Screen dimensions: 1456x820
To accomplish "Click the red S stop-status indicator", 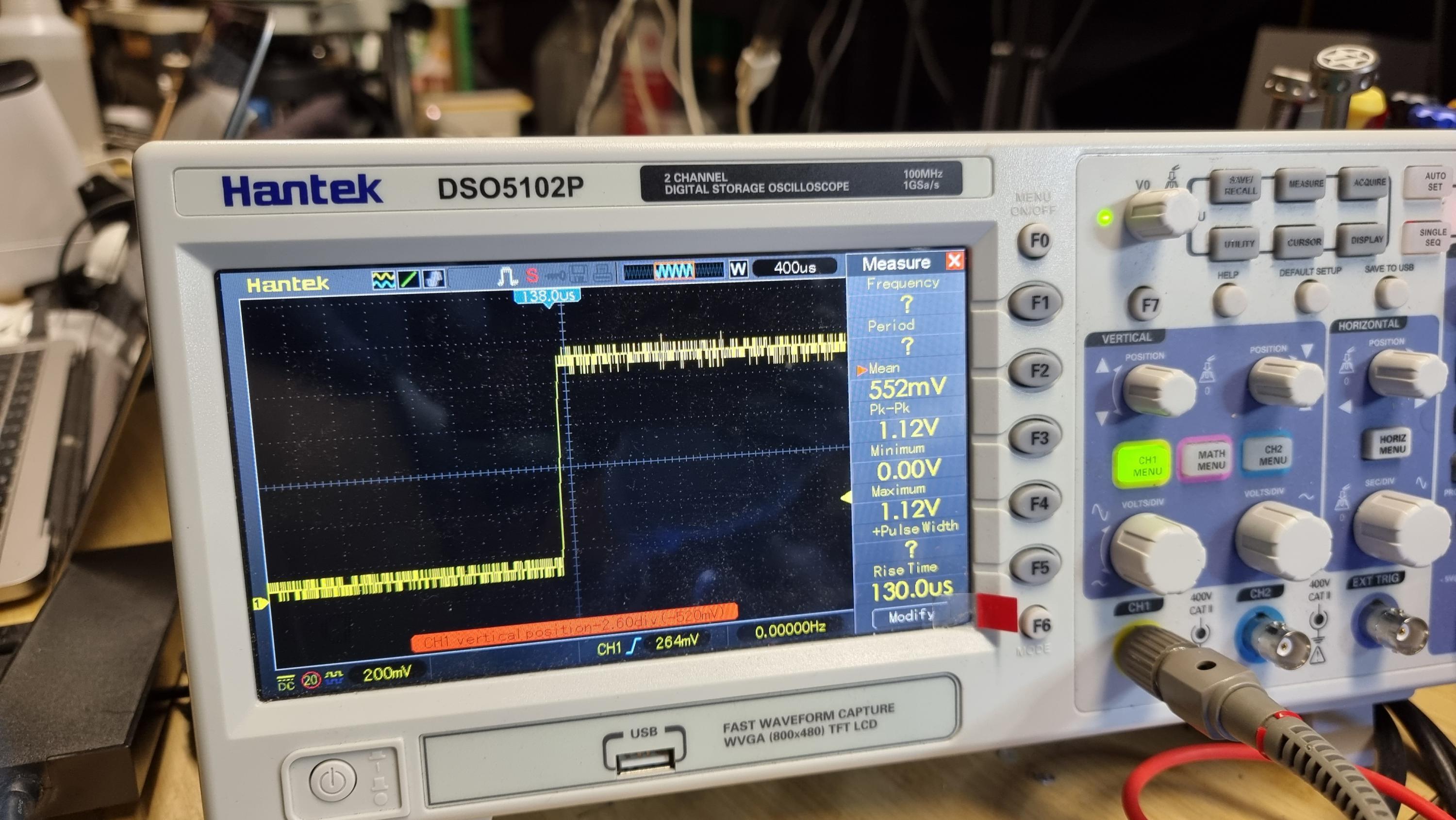I will (532, 275).
